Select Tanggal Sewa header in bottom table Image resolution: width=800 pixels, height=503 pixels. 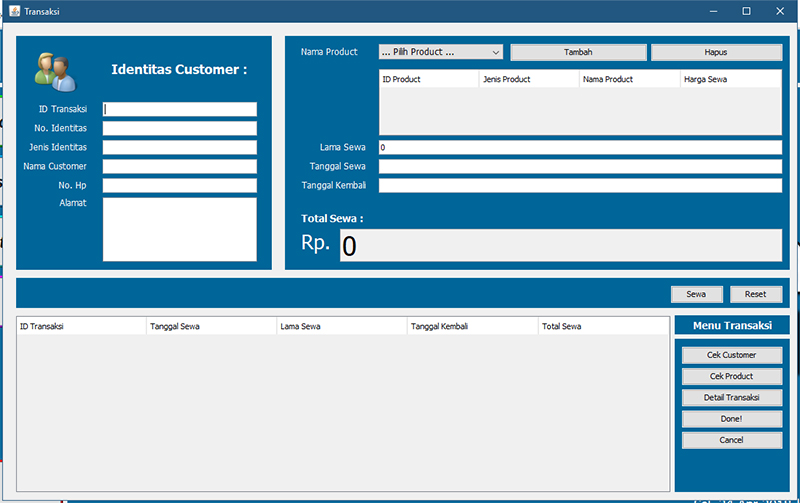tap(212, 326)
